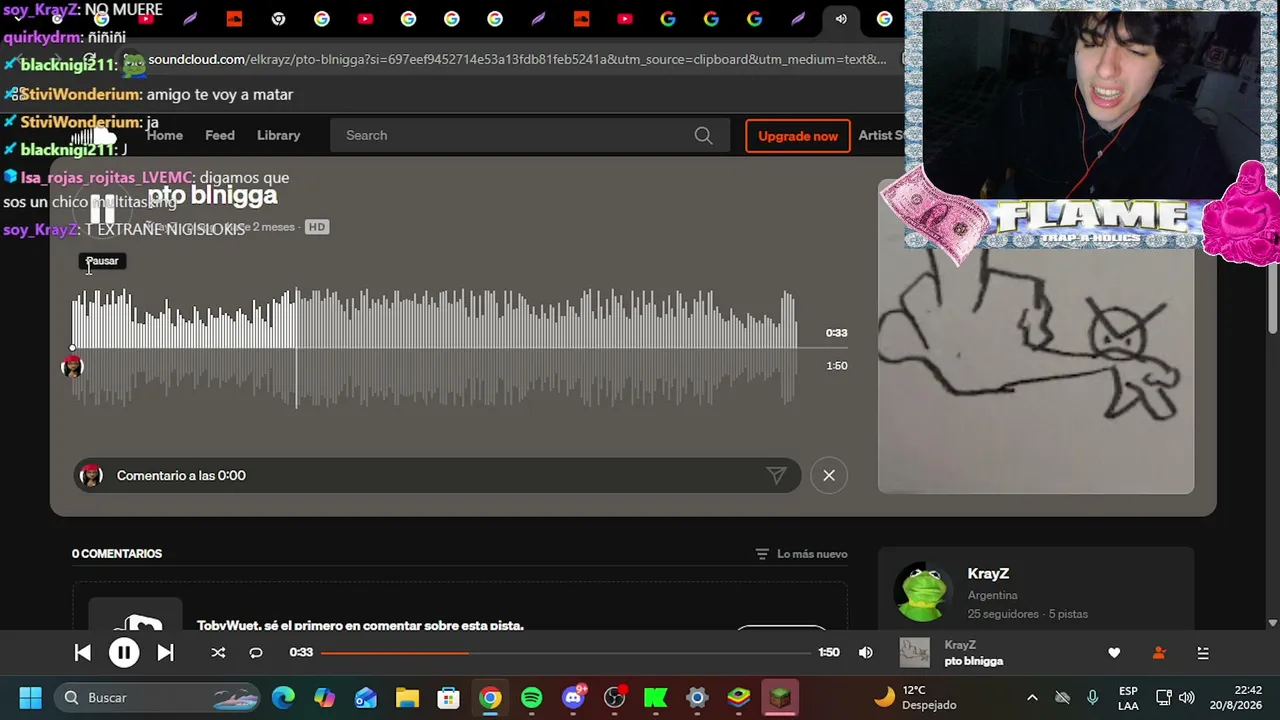
Task: Open BlueStacks from the taskbar
Action: click(x=739, y=698)
